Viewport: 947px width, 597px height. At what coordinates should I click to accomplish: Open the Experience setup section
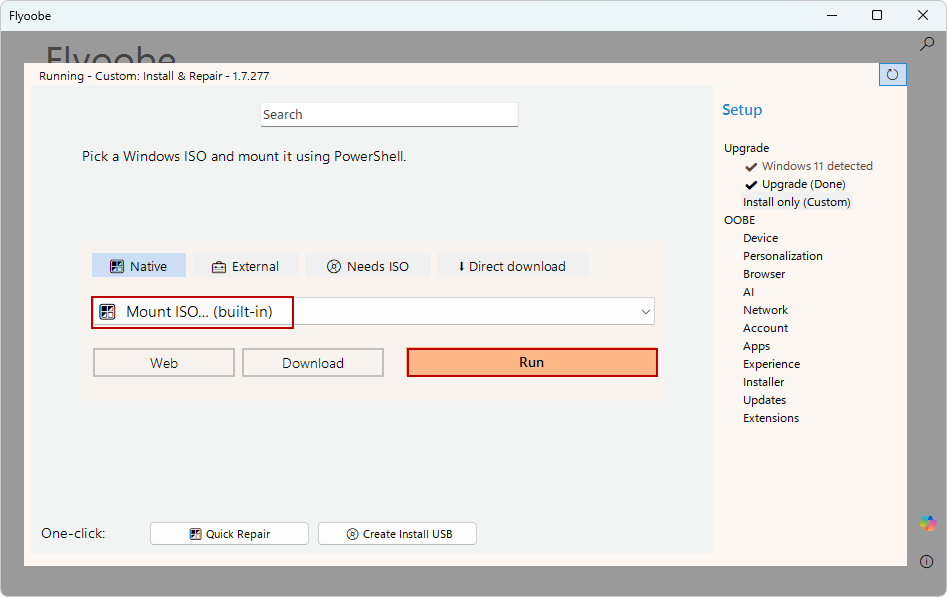click(771, 364)
